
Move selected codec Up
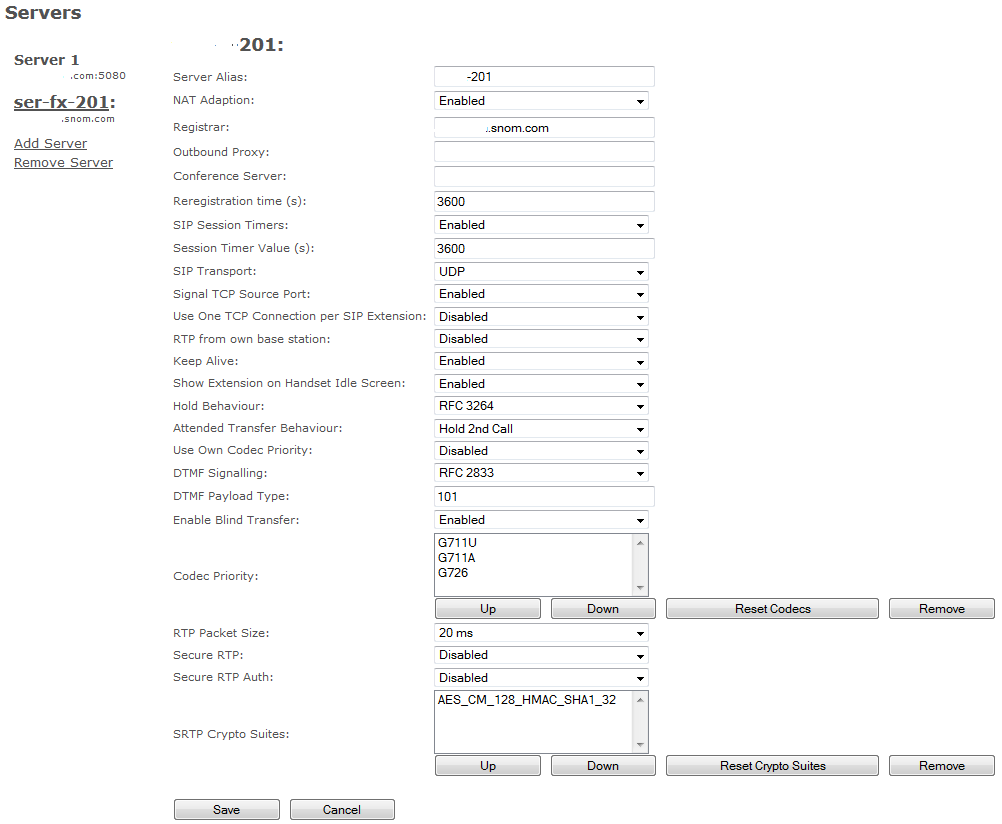tap(488, 609)
